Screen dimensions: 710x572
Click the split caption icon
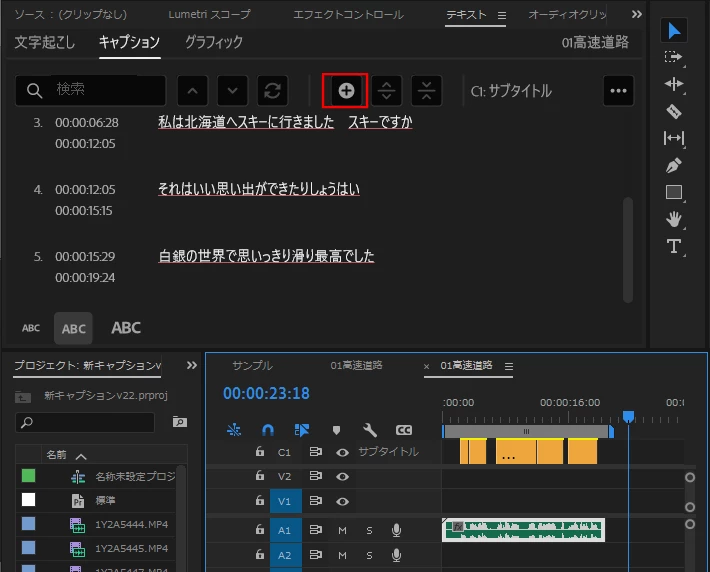386,91
